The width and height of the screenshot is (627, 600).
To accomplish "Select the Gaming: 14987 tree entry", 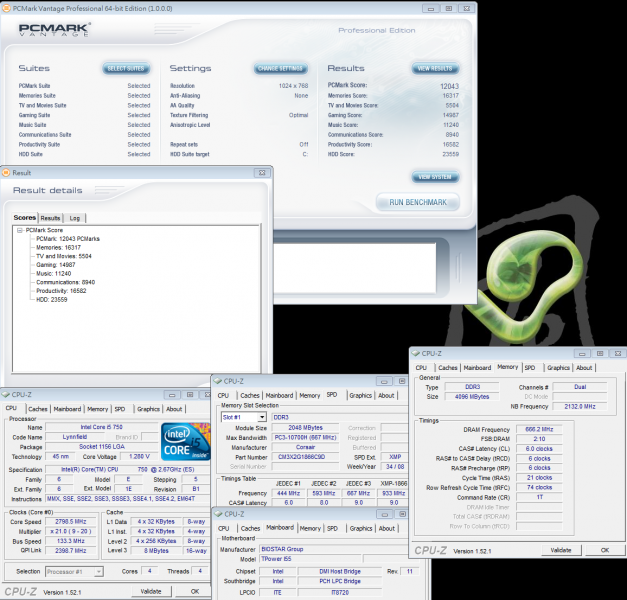I will [57, 264].
